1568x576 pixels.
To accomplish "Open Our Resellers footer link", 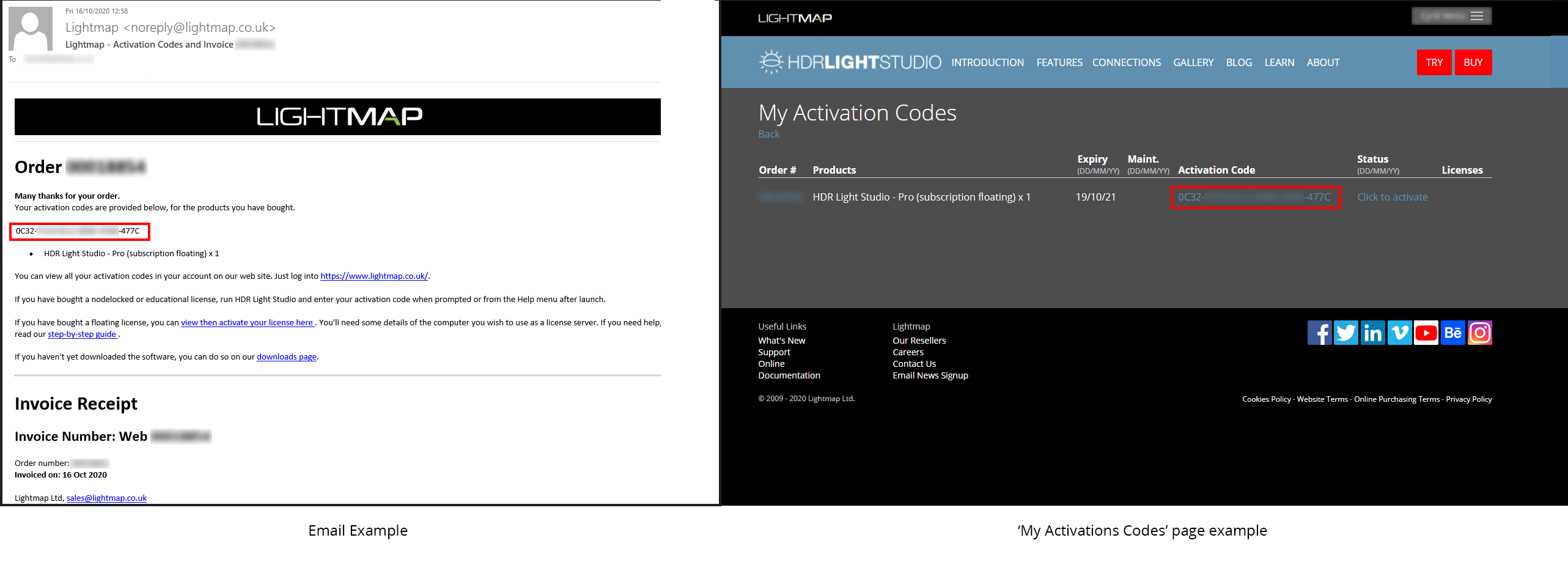I will point(919,341).
